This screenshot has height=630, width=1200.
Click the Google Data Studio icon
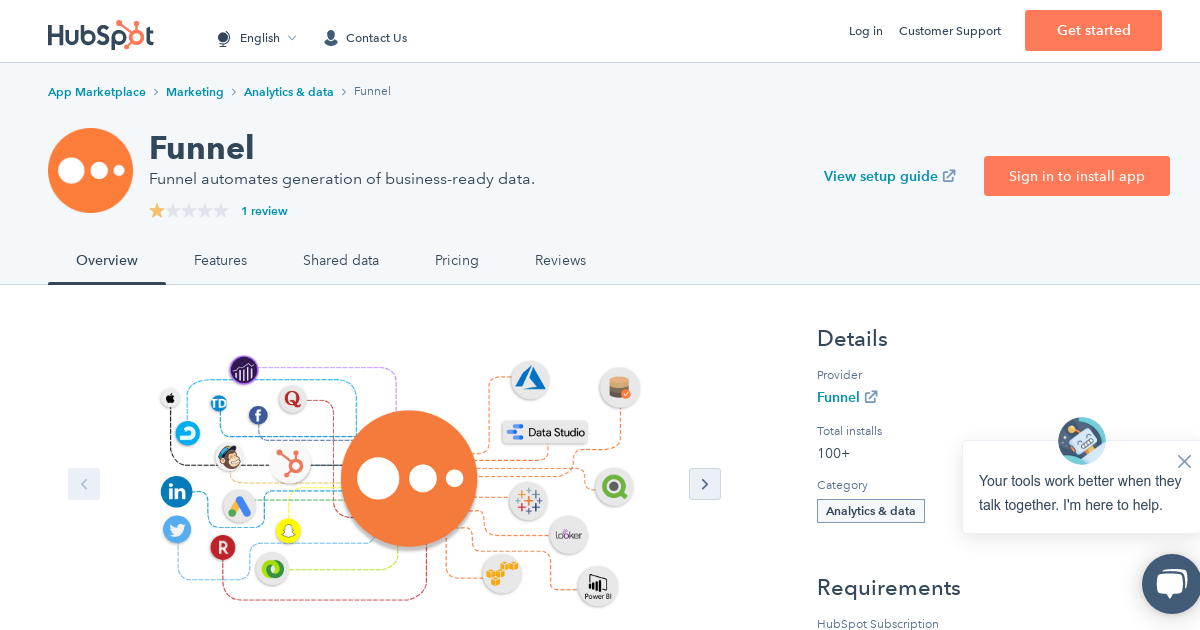545,432
